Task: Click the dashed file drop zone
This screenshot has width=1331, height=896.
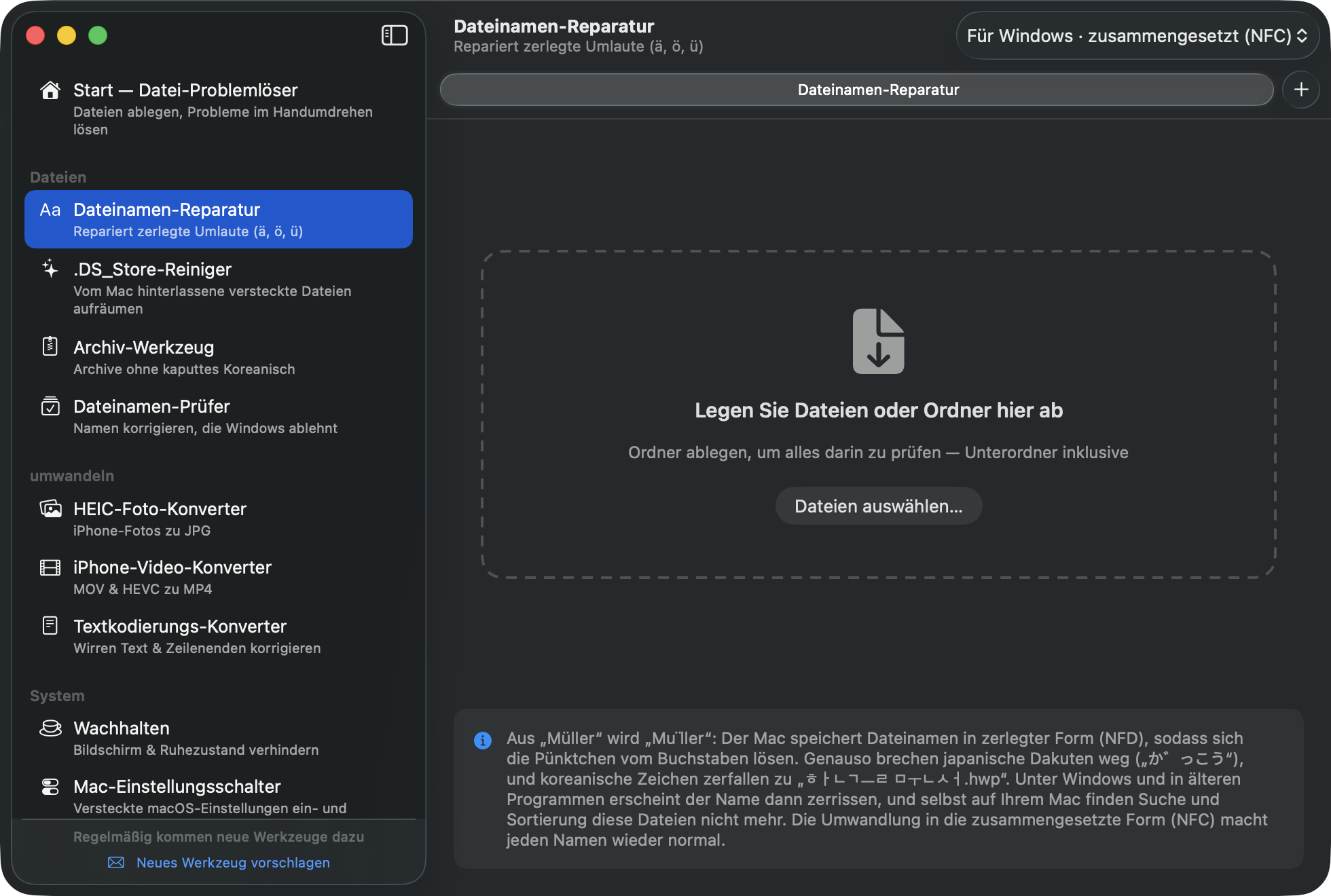Action: click(879, 414)
